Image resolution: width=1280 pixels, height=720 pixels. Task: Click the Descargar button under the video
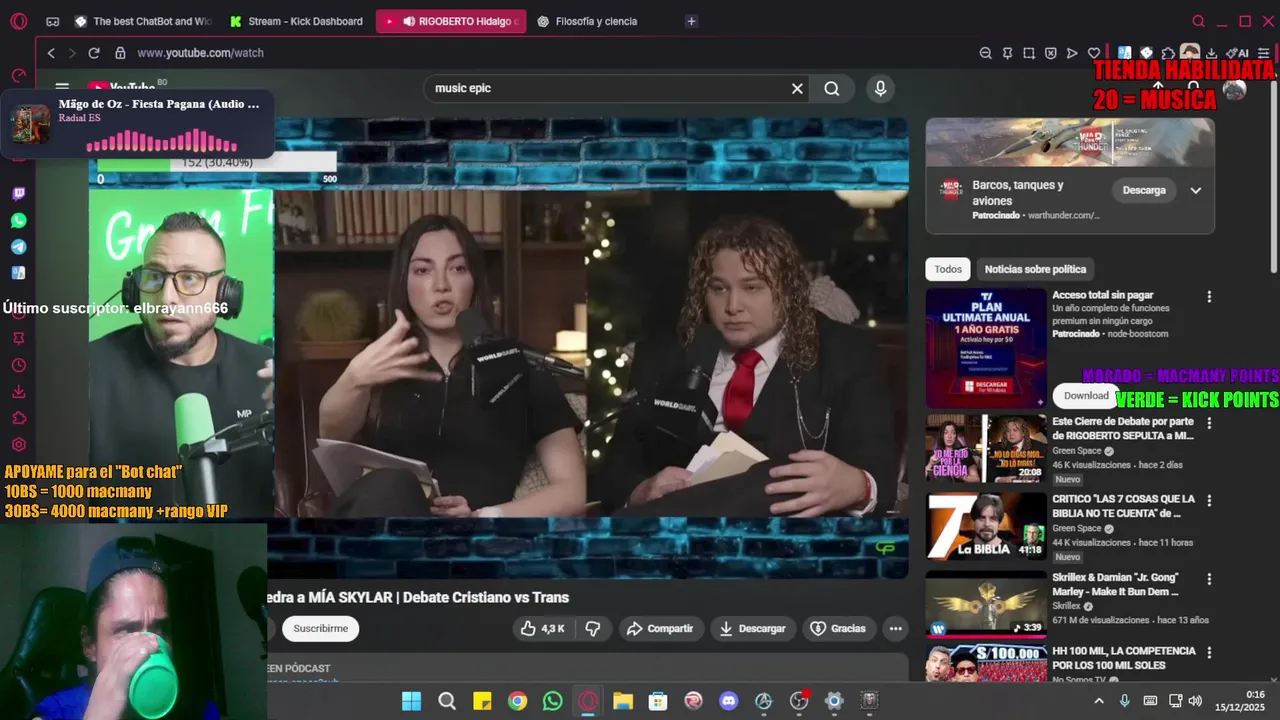[753, 629]
